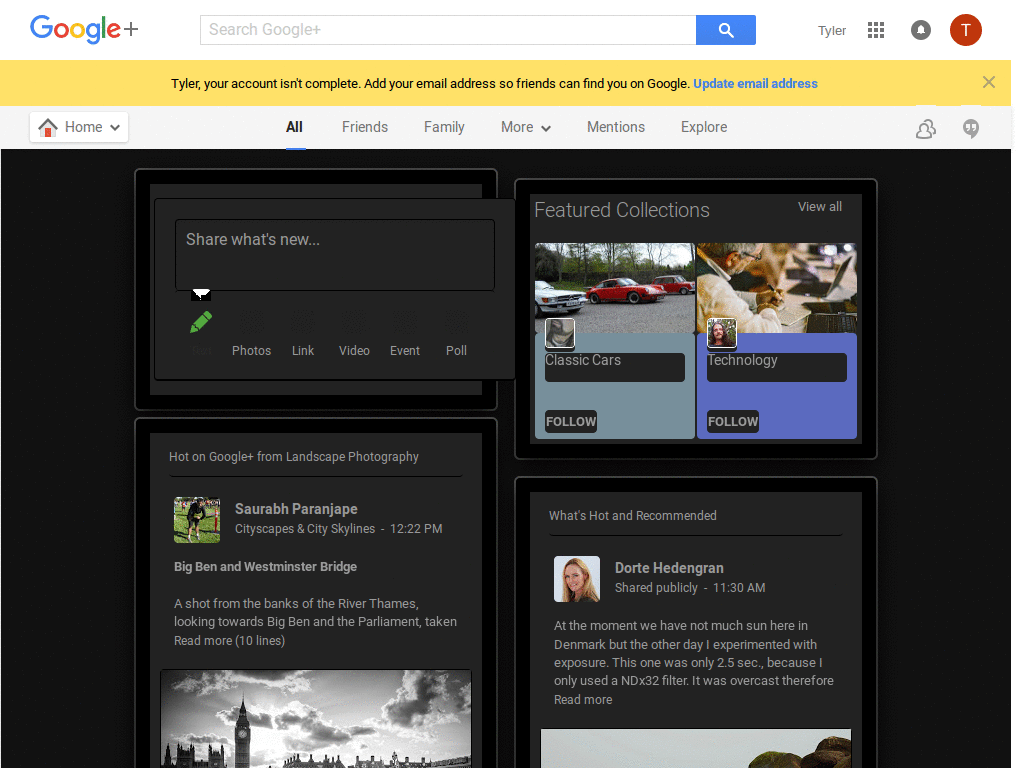Screen dimensions: 1024x768
Task: Open the Technology collection photo
Action: click(777, 287)
